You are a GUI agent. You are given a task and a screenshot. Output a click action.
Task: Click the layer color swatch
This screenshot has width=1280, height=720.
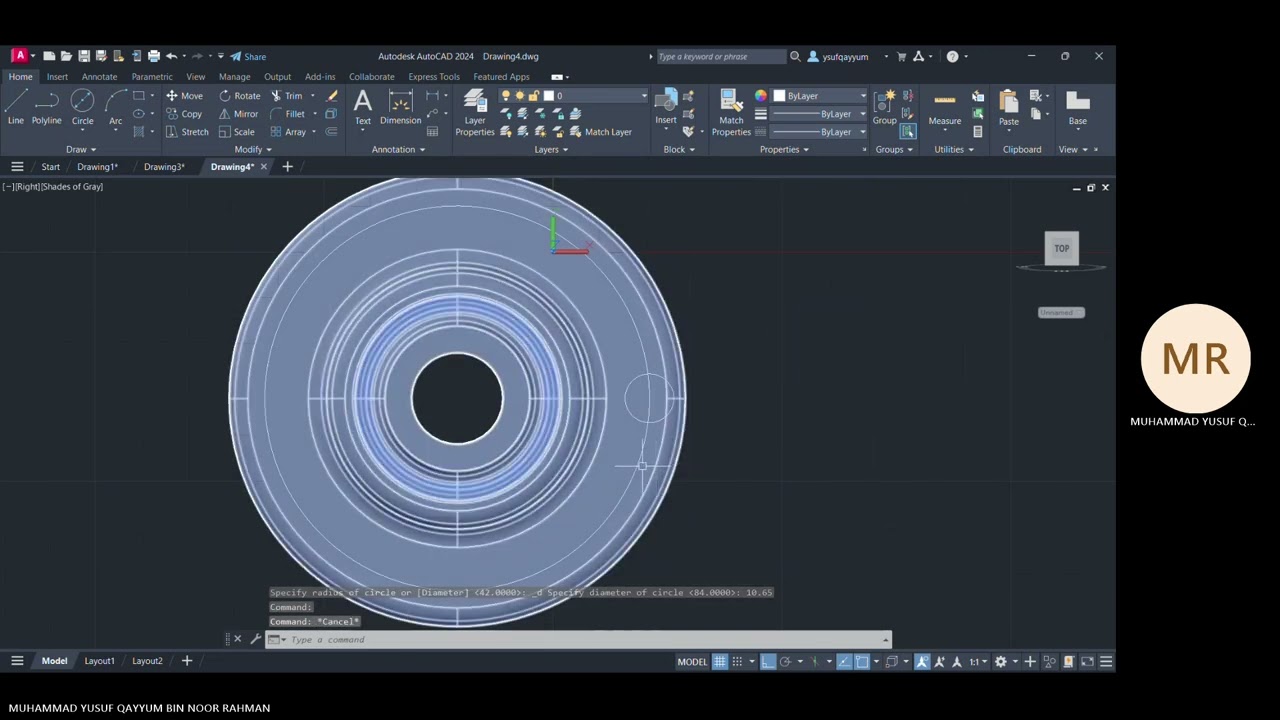pos(548,96)
